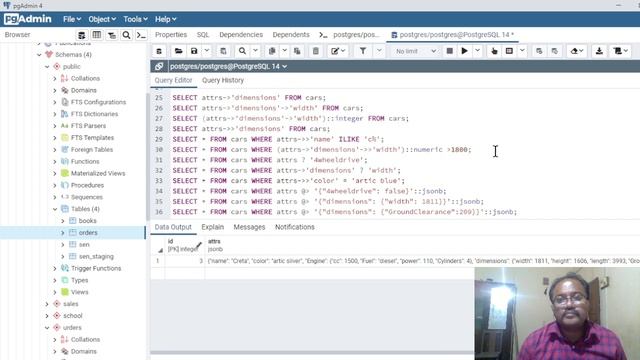The width and height of the screenshot is (640, 360).
Task: Click rollback transaction icon
Action: click(x=554, y=51)
